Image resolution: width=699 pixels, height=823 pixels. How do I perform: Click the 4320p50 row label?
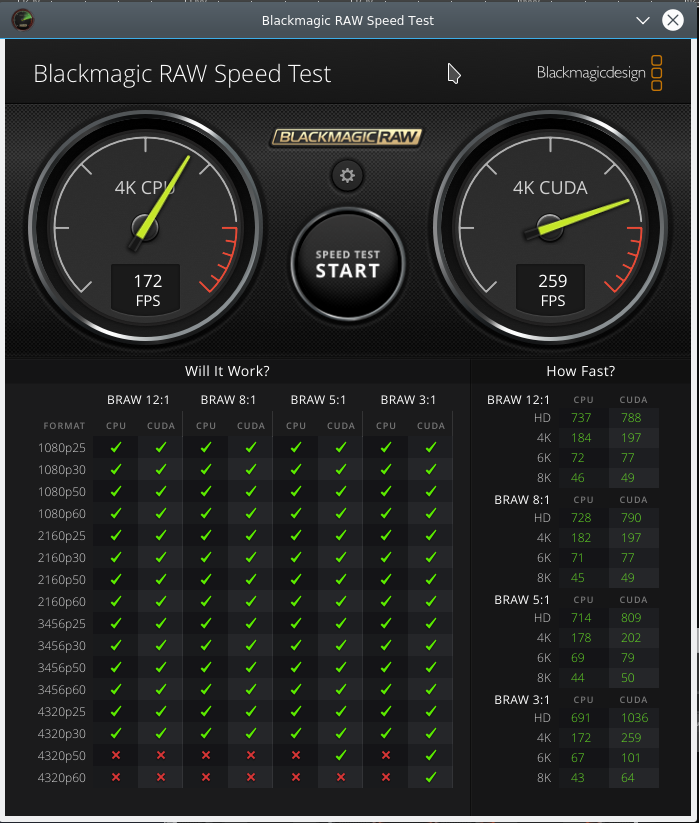point(61,756)
